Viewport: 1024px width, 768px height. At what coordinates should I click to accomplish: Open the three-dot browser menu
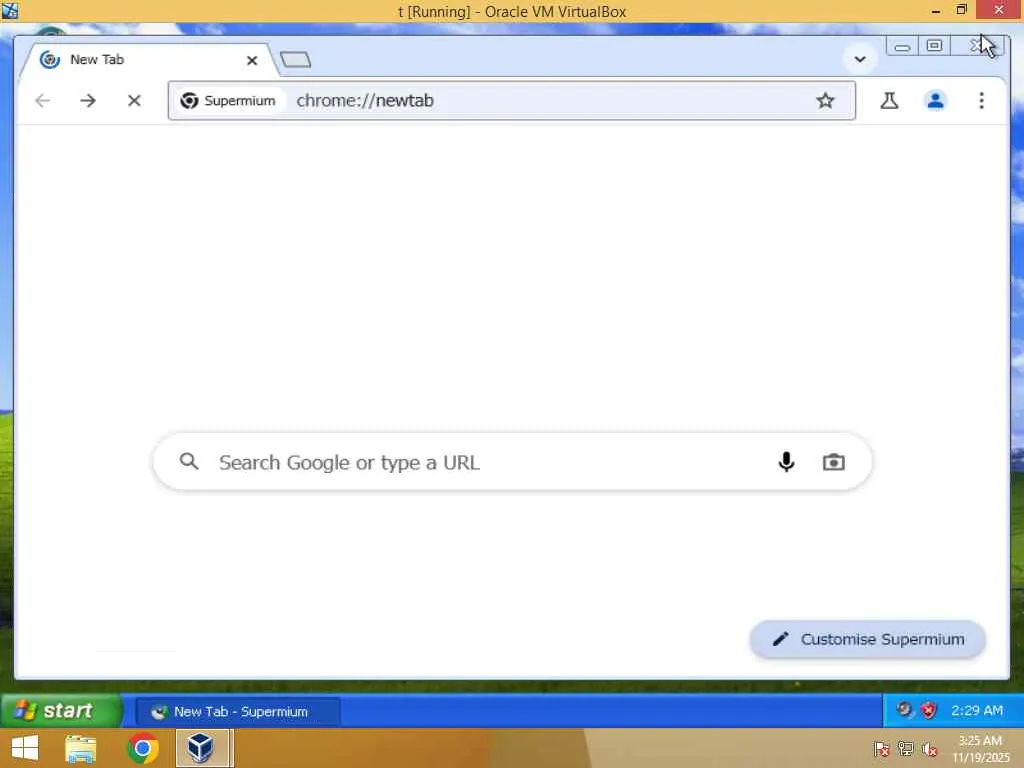[x=981, y=101]
